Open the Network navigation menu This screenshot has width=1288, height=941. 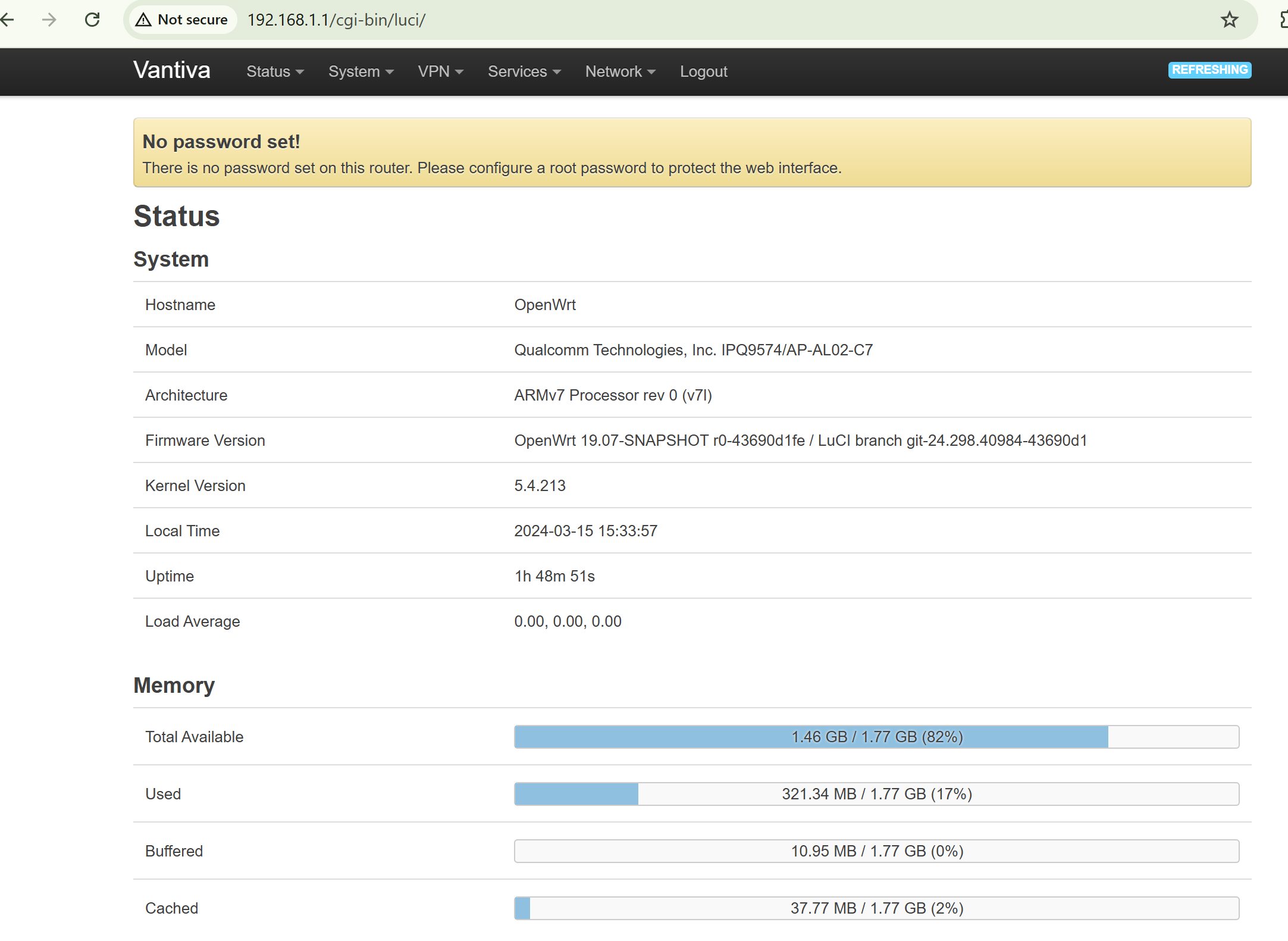click(621, 71)
